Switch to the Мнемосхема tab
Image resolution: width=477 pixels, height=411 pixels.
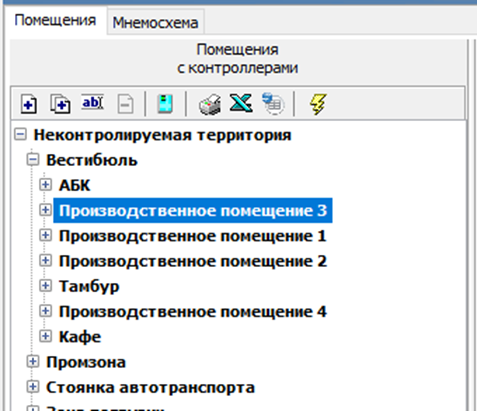pos(155,23)
